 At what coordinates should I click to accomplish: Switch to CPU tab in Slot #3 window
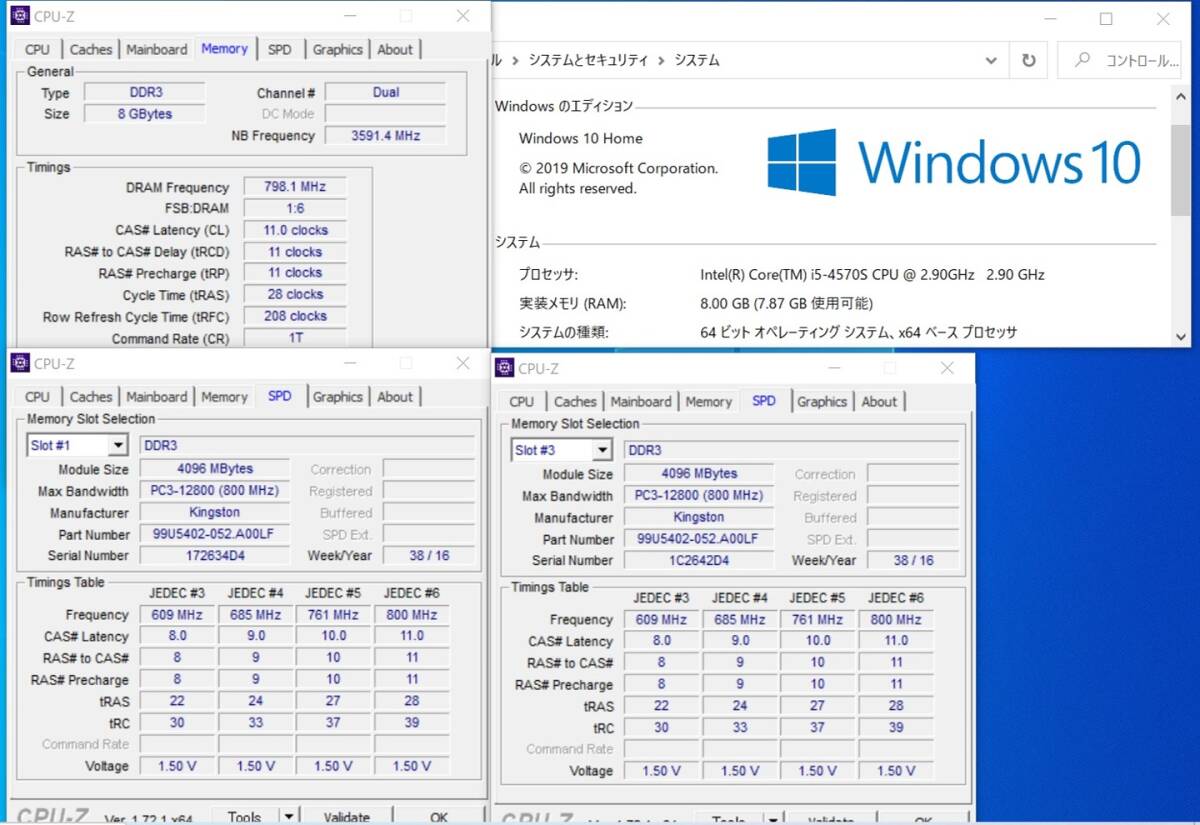[521, 402]
